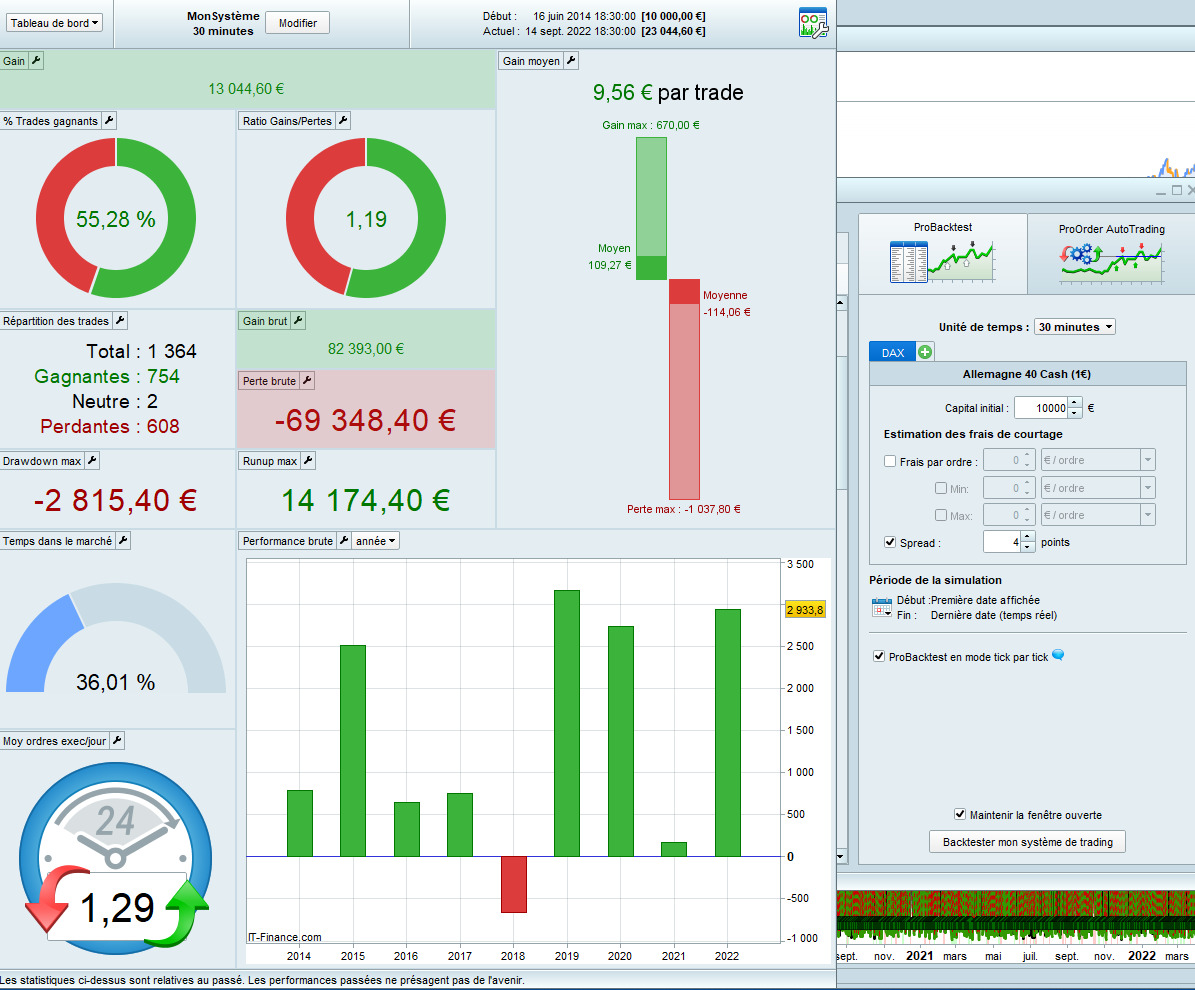
Task: Click the 13 044,60 € gain value
Action: [246, 88]
